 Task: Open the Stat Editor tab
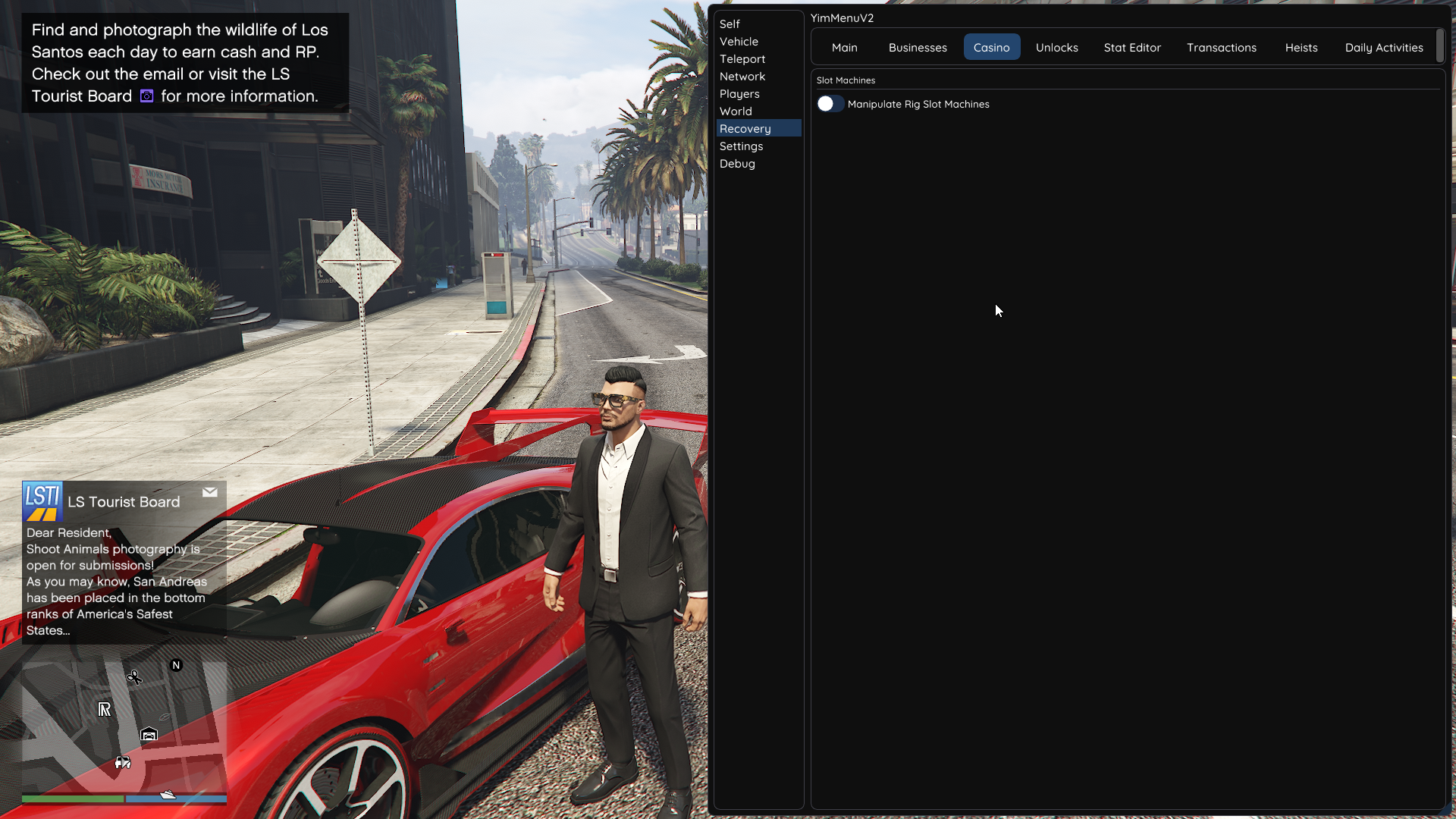1131,47
